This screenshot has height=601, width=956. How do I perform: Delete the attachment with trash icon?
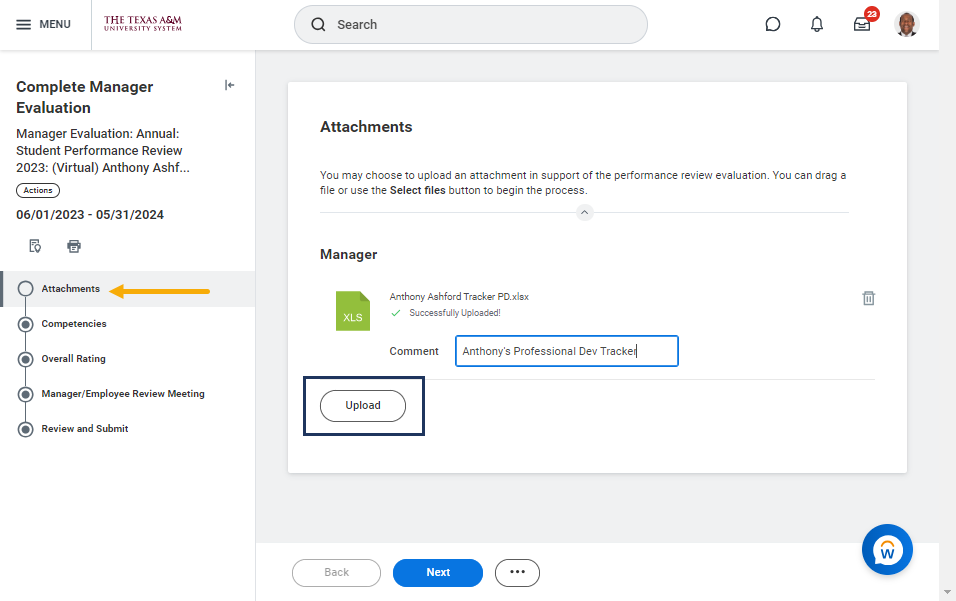click(869, 298)
